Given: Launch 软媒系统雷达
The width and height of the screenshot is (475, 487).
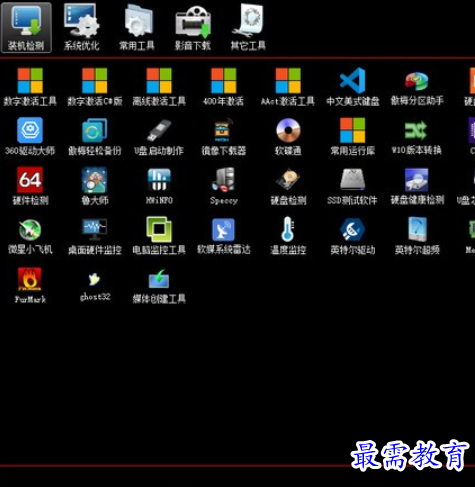Looking at the screenshot, I should pyautogui.click(x=223, y=236).
